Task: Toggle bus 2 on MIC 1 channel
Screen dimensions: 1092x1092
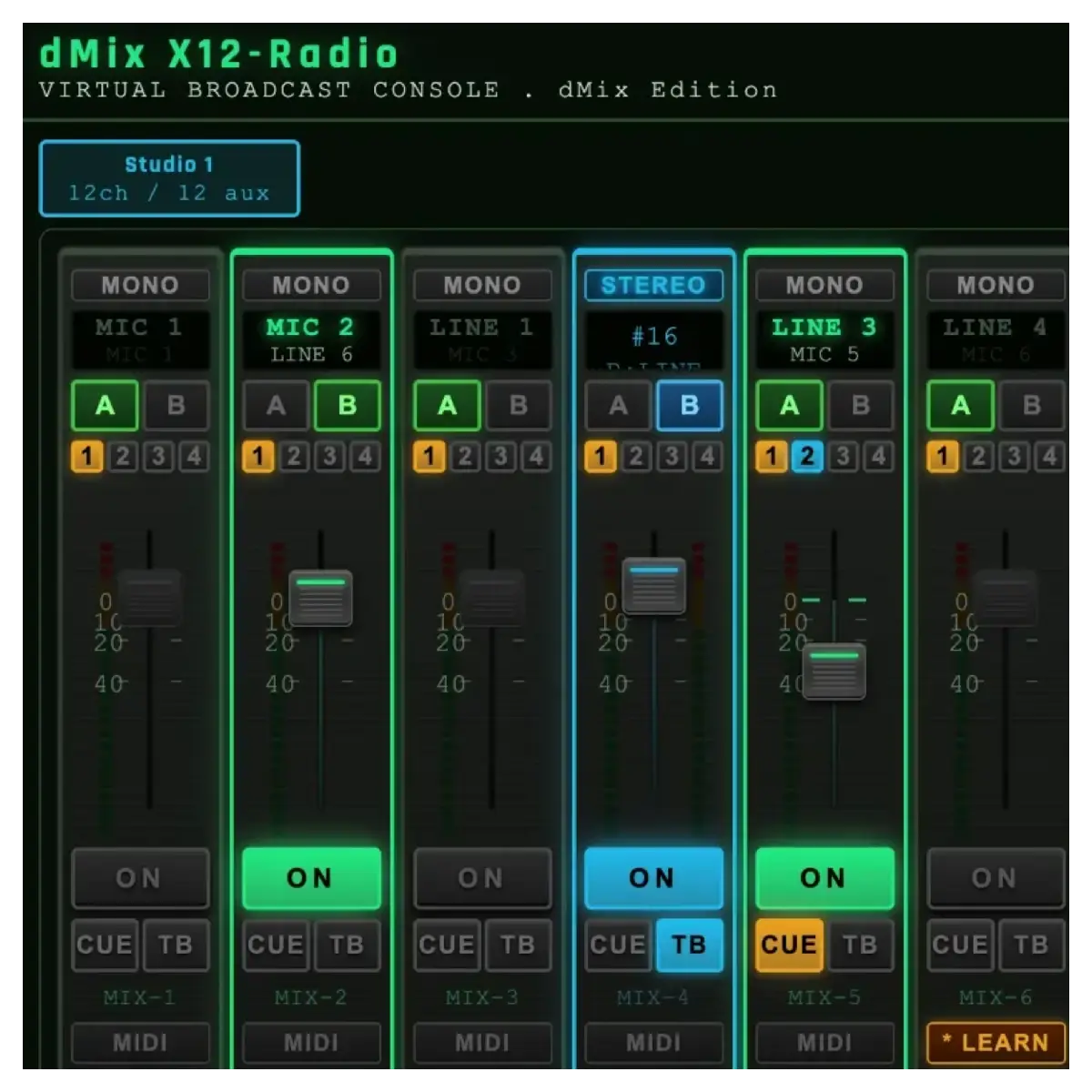Action: point(123,456)
